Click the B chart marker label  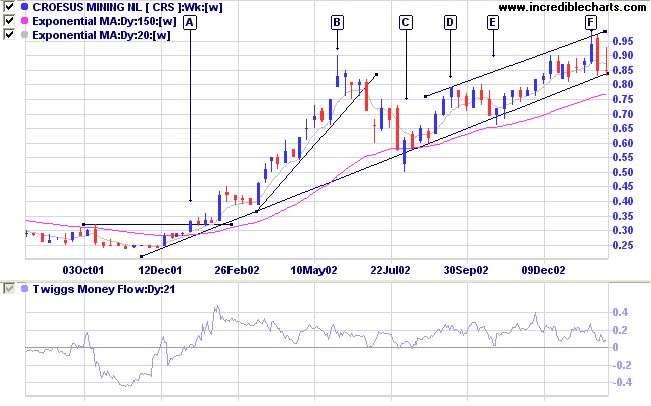pyautogui.click(x=337, y=22)
